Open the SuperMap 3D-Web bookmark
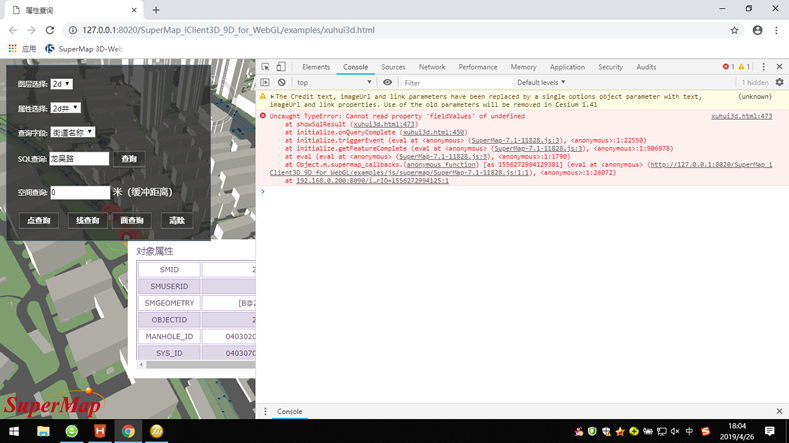Viewport: 789px width, 443px height. tap(84, 49)
